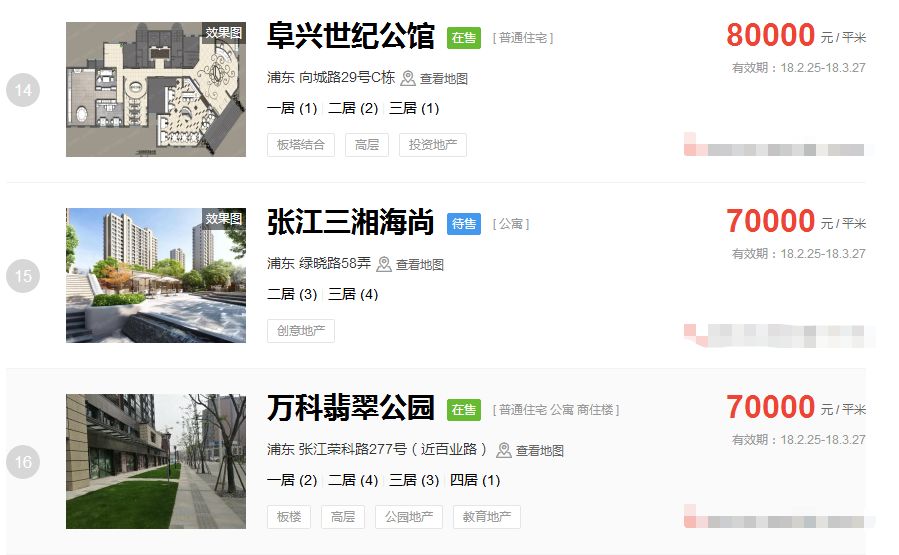The width and height of the screenshot is (899, 555).
Task: Click map pin icon for 万科翡翠公园 address
Action: [503, 450]
